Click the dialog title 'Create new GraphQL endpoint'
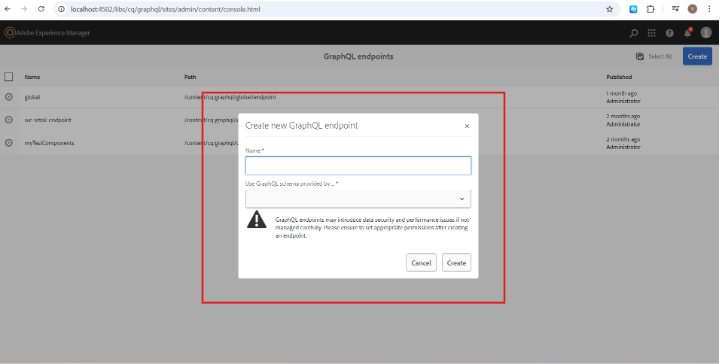 click(x=301, y=125)
